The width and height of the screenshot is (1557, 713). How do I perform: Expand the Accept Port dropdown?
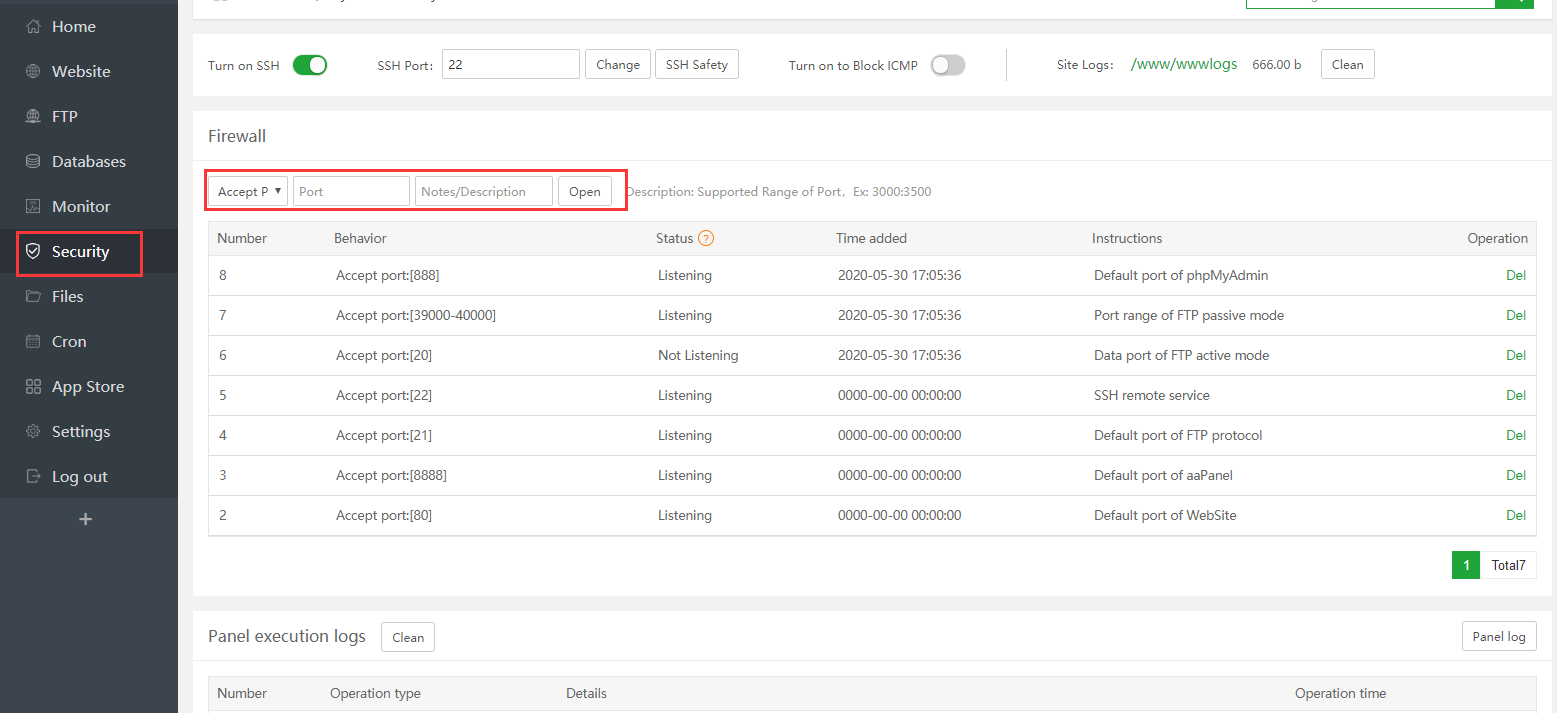pos(248,191)
